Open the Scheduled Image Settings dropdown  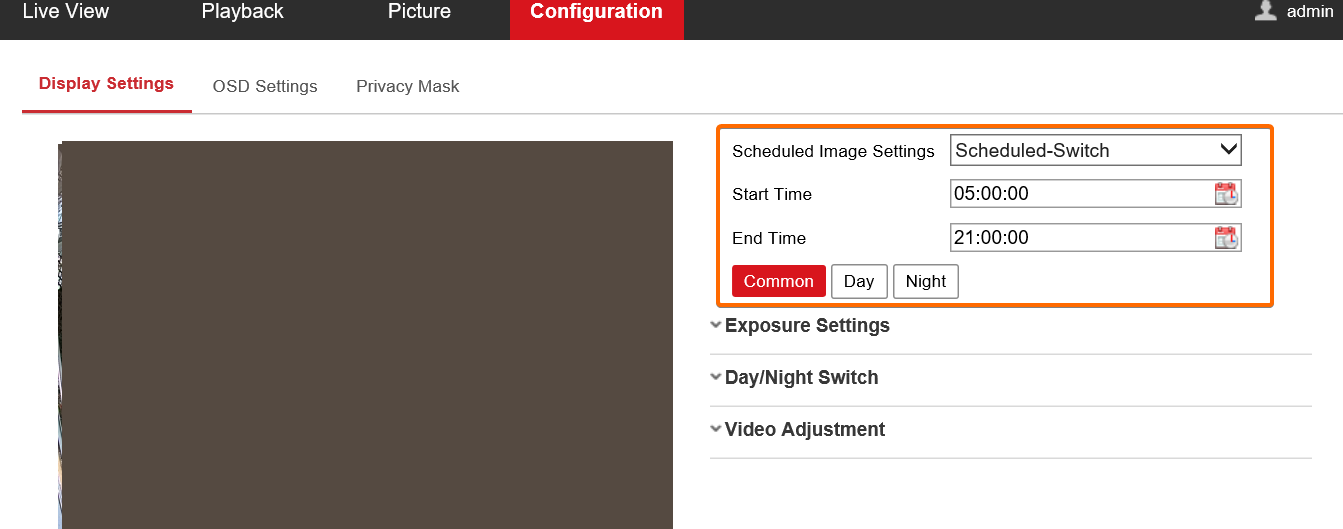(x=1095, y=151)
